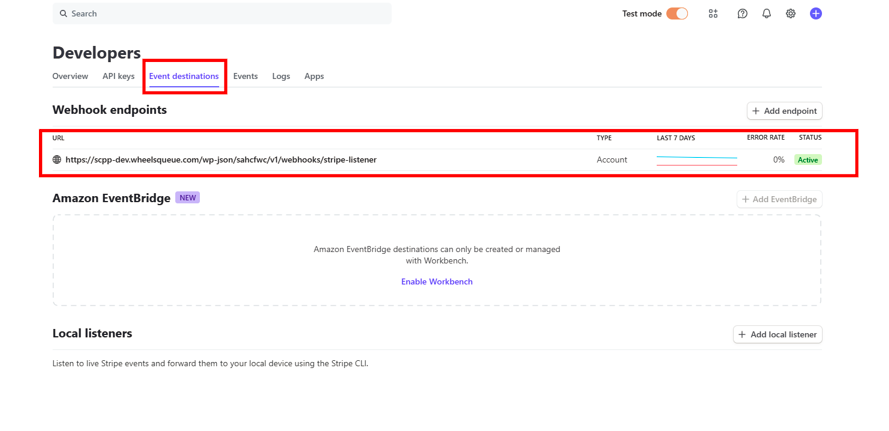Follow the Enable Workbench link
889x431 pixels.
(x=437, y=281)
